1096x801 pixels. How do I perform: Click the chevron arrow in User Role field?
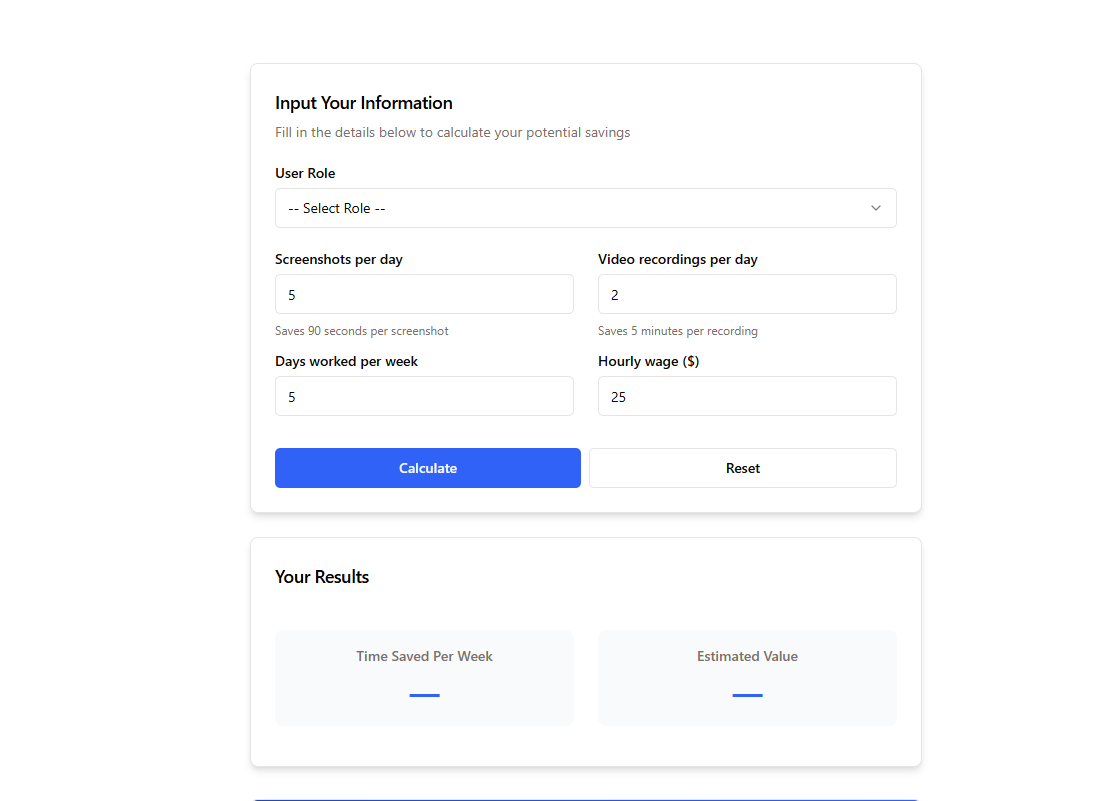pyautogui.click(x=875, y=208)
